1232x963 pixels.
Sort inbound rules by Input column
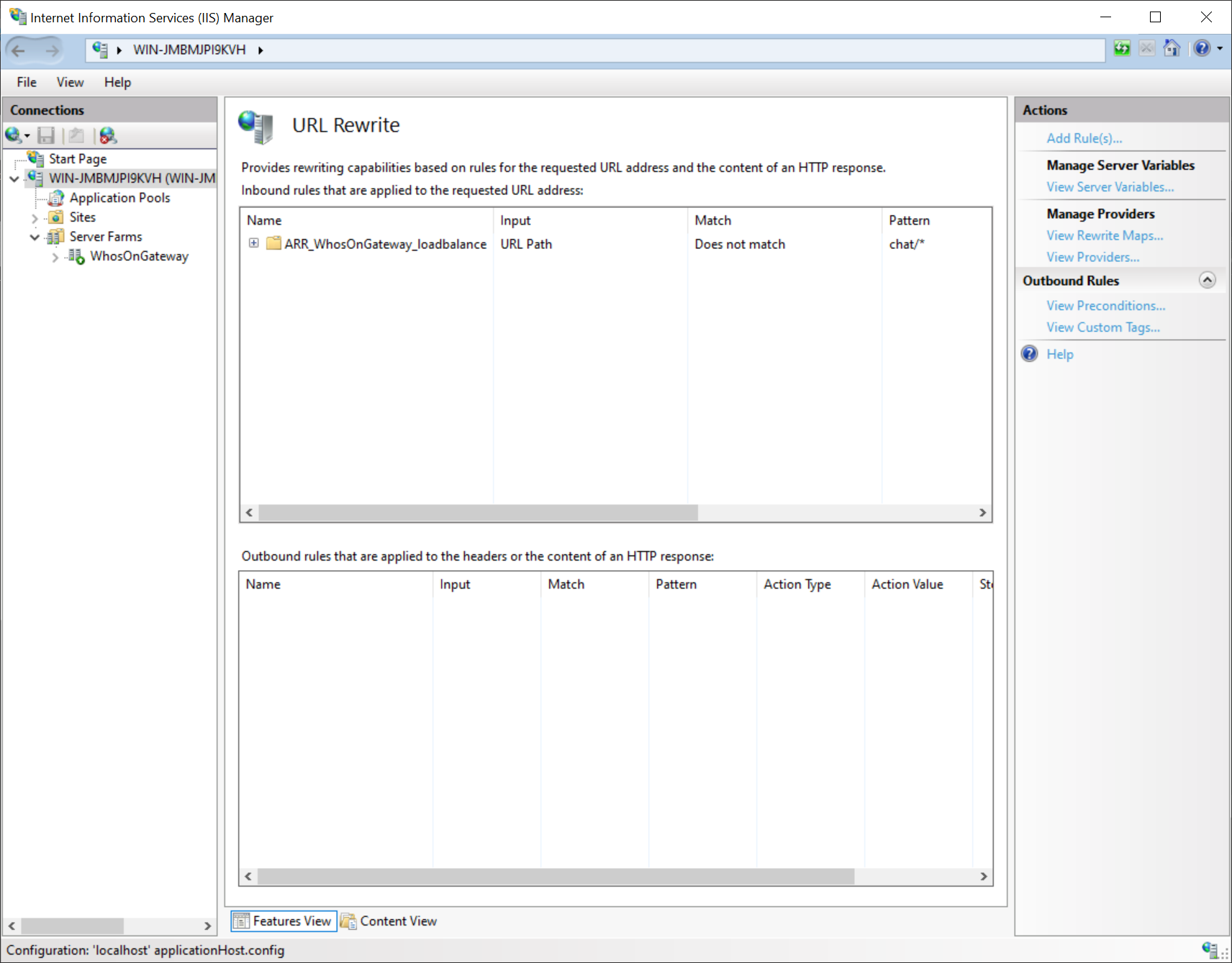(590, 220)
